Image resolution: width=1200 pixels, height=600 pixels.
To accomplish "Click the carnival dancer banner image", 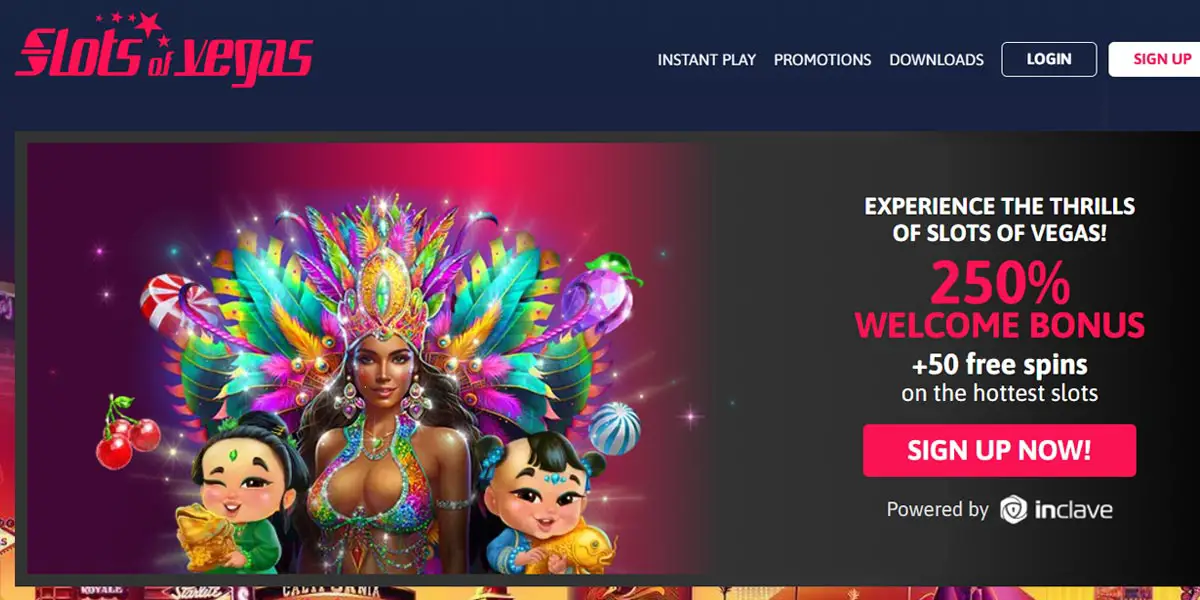I will [x=370, y=358].
